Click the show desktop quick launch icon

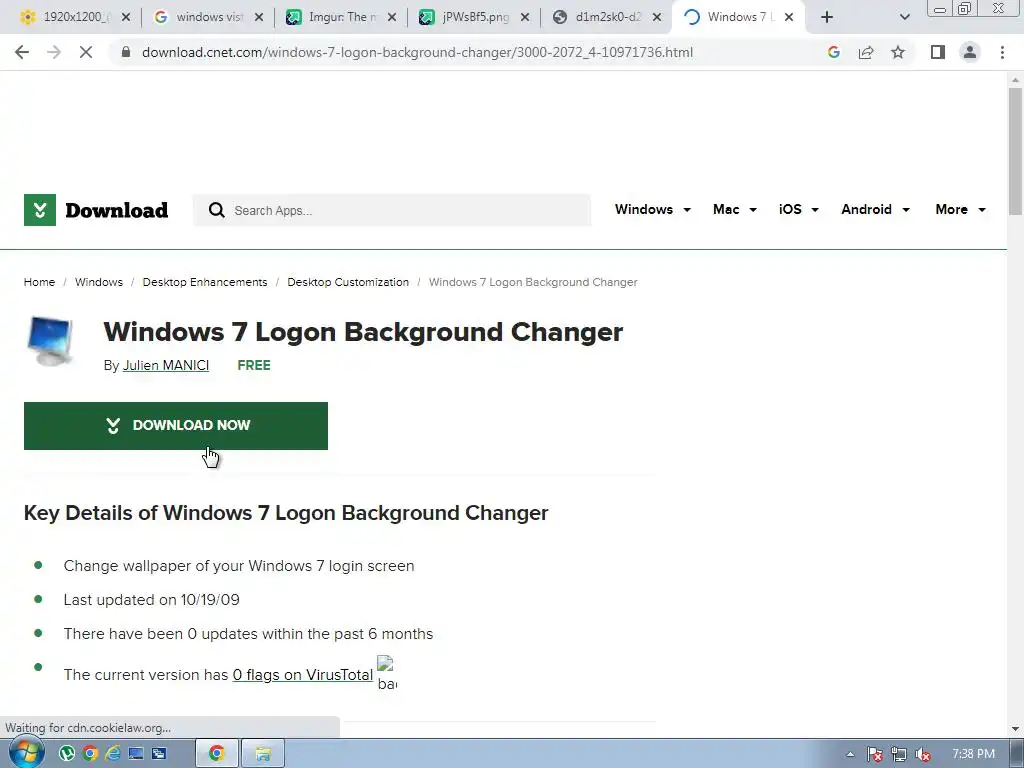[x=136, y=754]
